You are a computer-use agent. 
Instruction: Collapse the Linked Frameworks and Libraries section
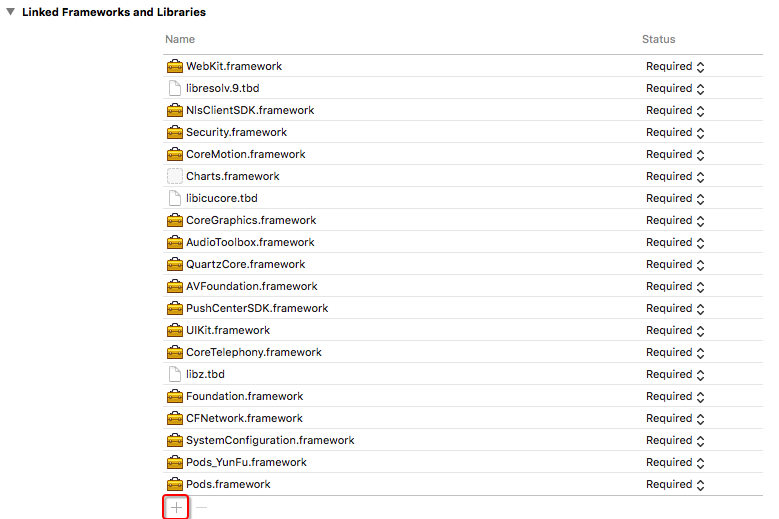click(11, 12)
